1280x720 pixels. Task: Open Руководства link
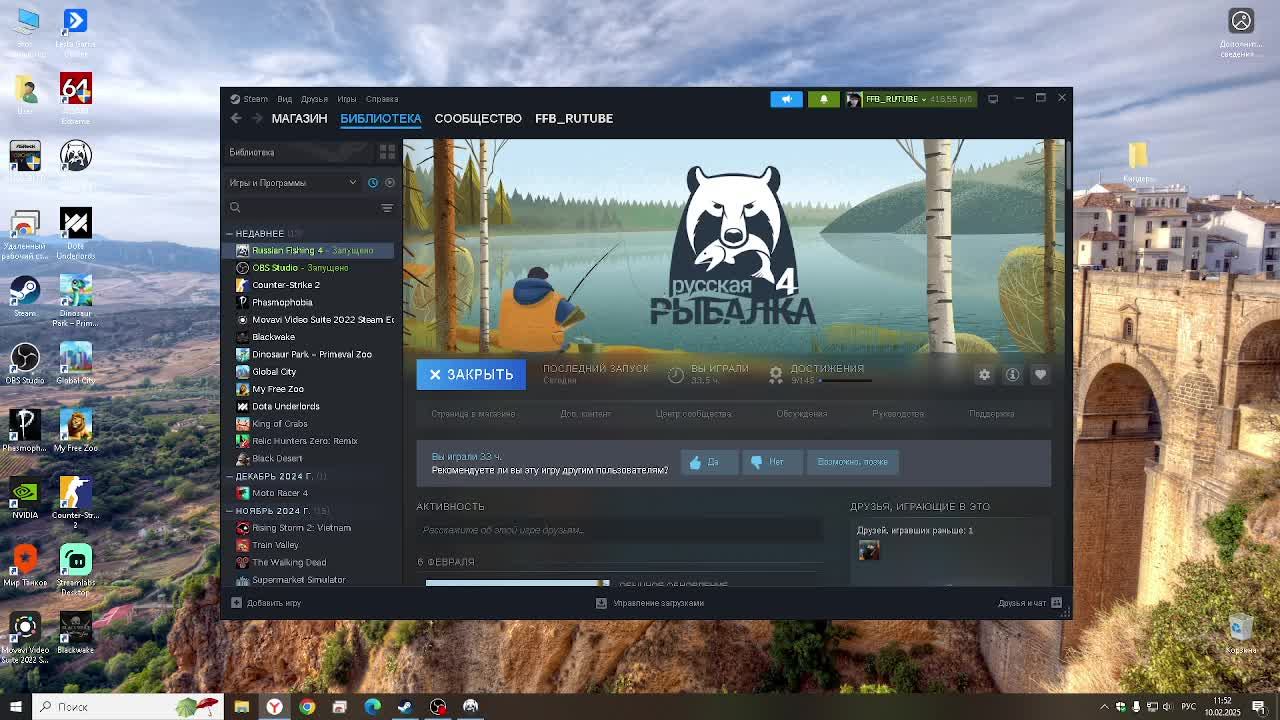tap(898, 413)
